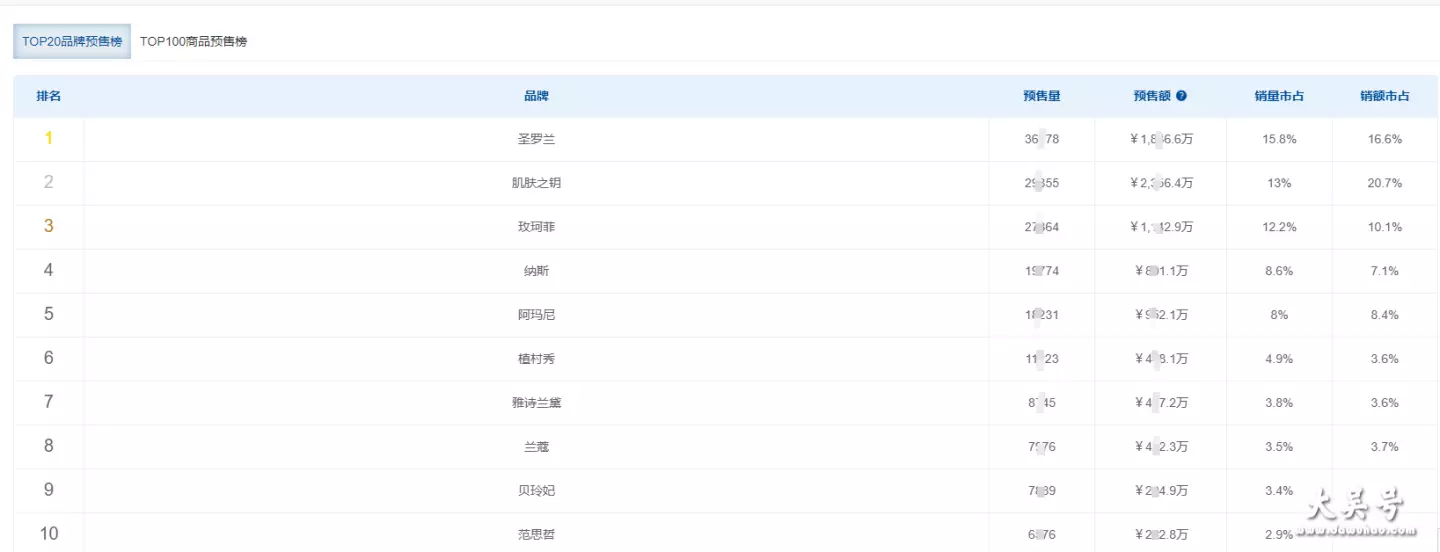This screenshot has width=1440, height=552.
Task: Click 玫珂菲 presale amount cell
Action: click(x=1162, y=228)
